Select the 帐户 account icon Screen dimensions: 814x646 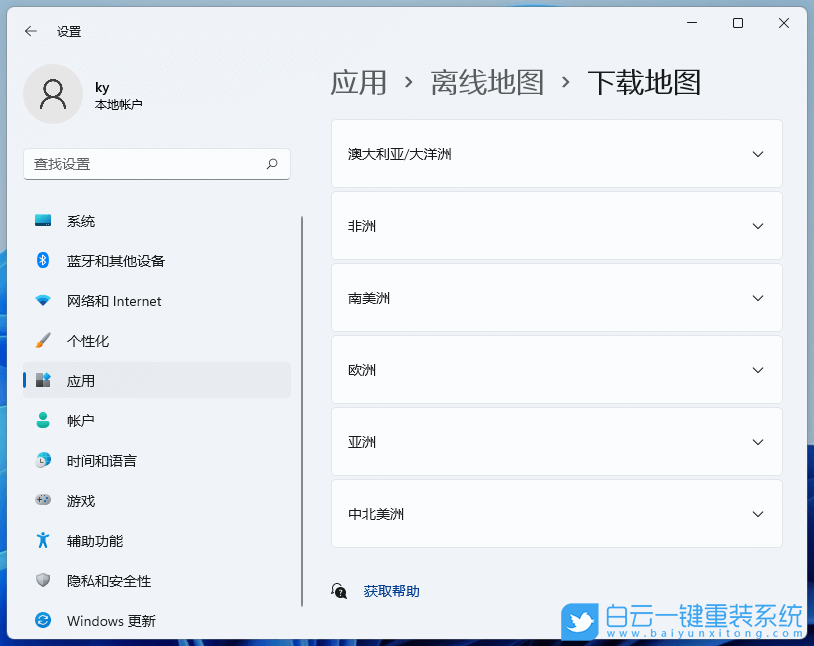[41, 421]
